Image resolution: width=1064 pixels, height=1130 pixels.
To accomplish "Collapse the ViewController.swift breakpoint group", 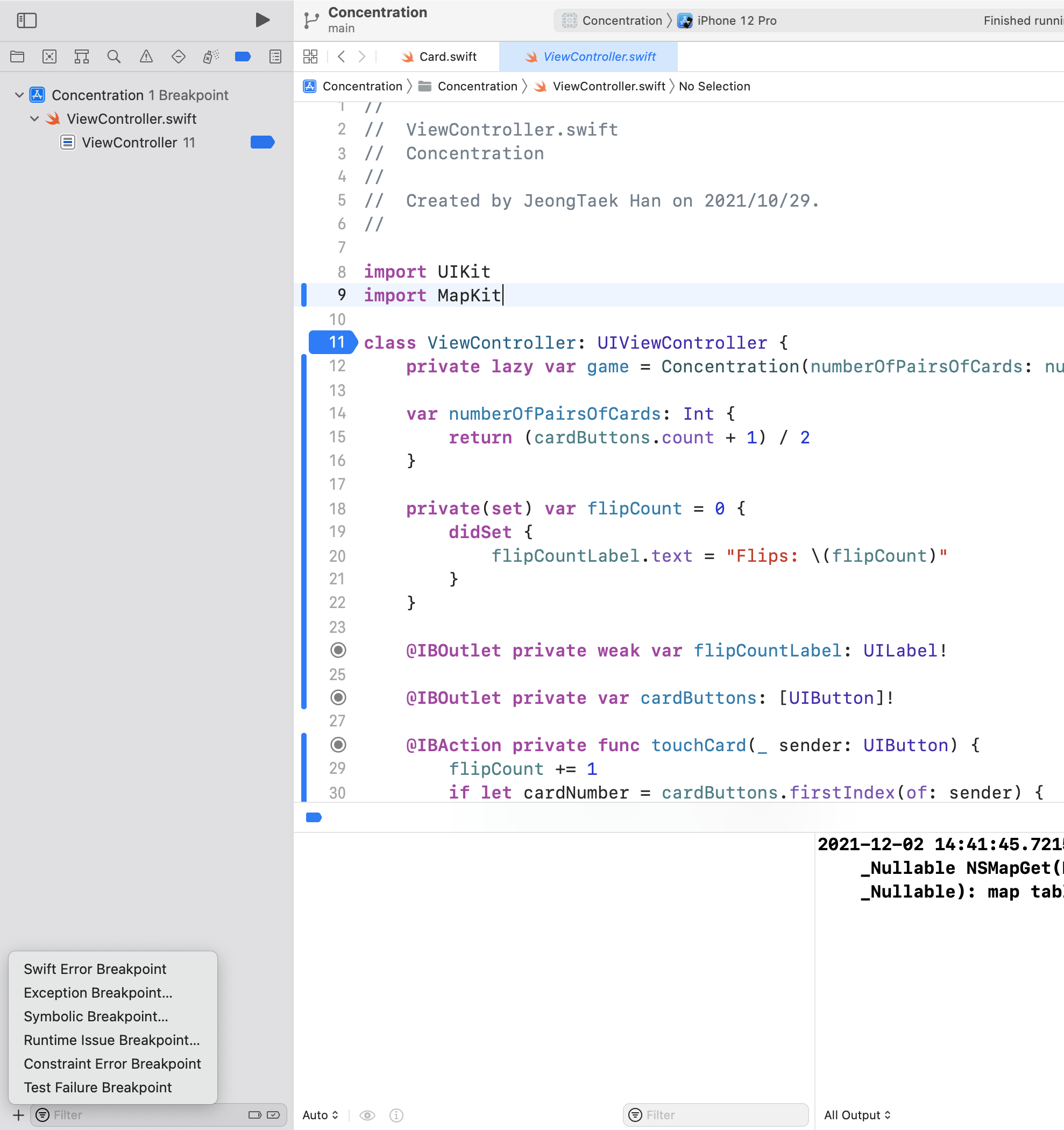I will (x=34, y=119).
